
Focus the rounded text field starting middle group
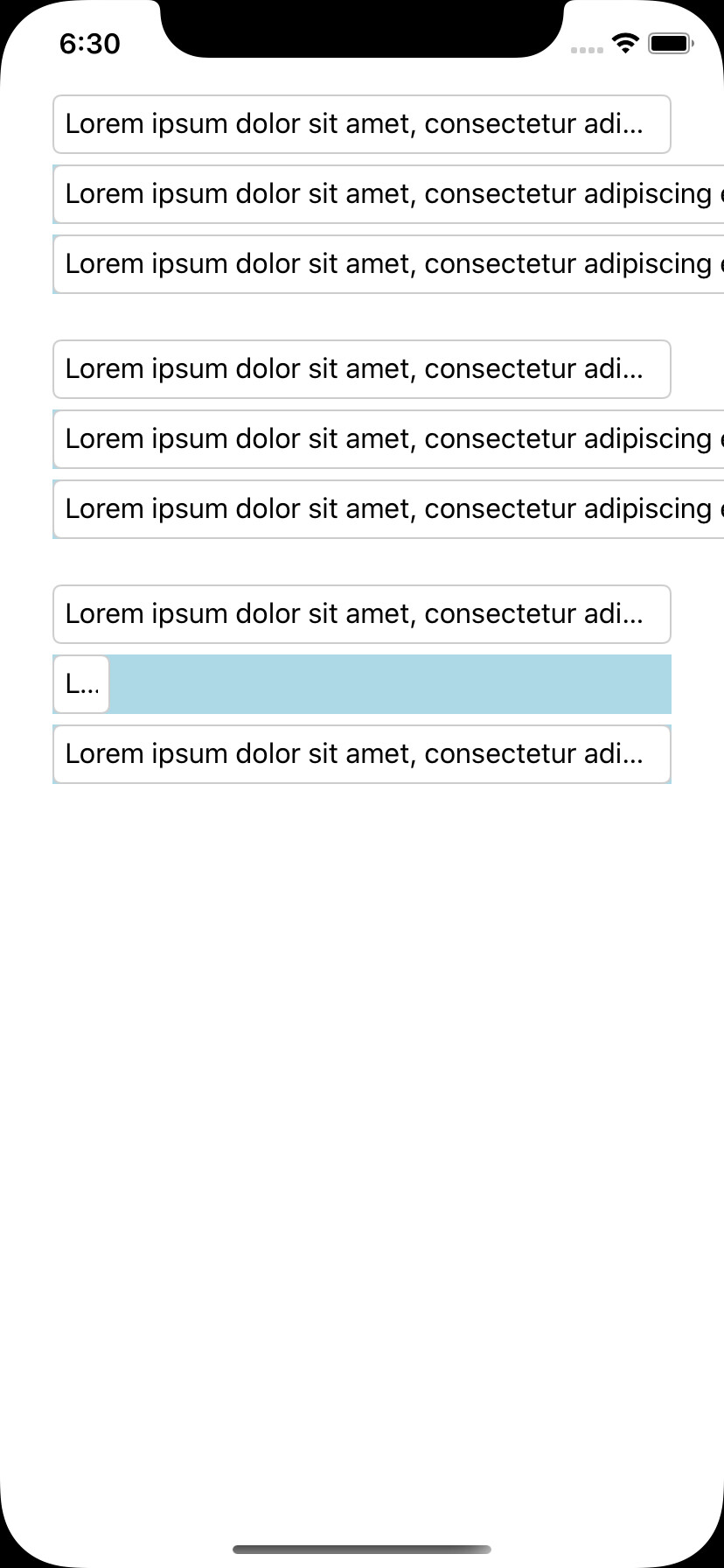(361, 369)
